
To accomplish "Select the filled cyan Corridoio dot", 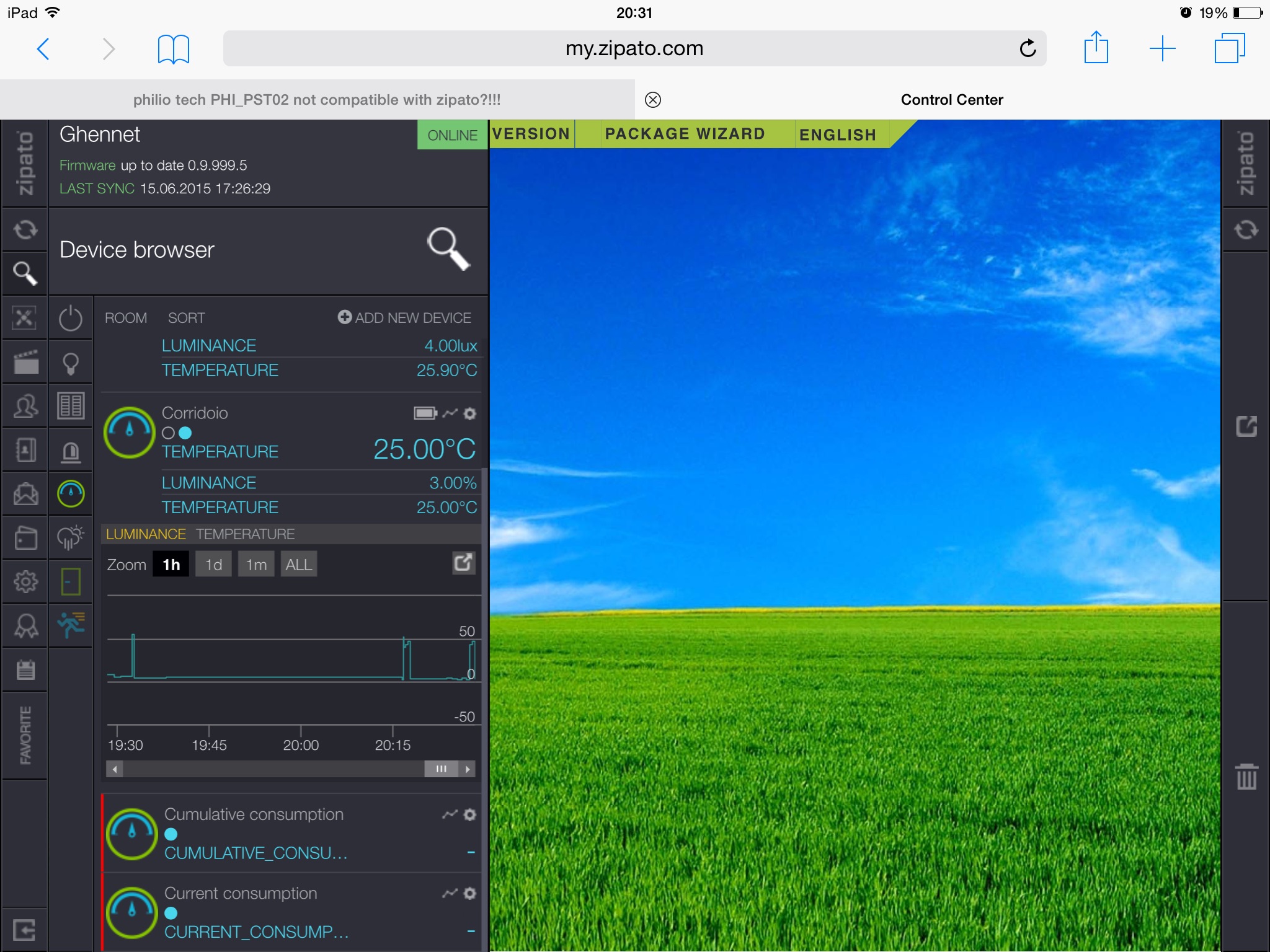I will (185, 433).
